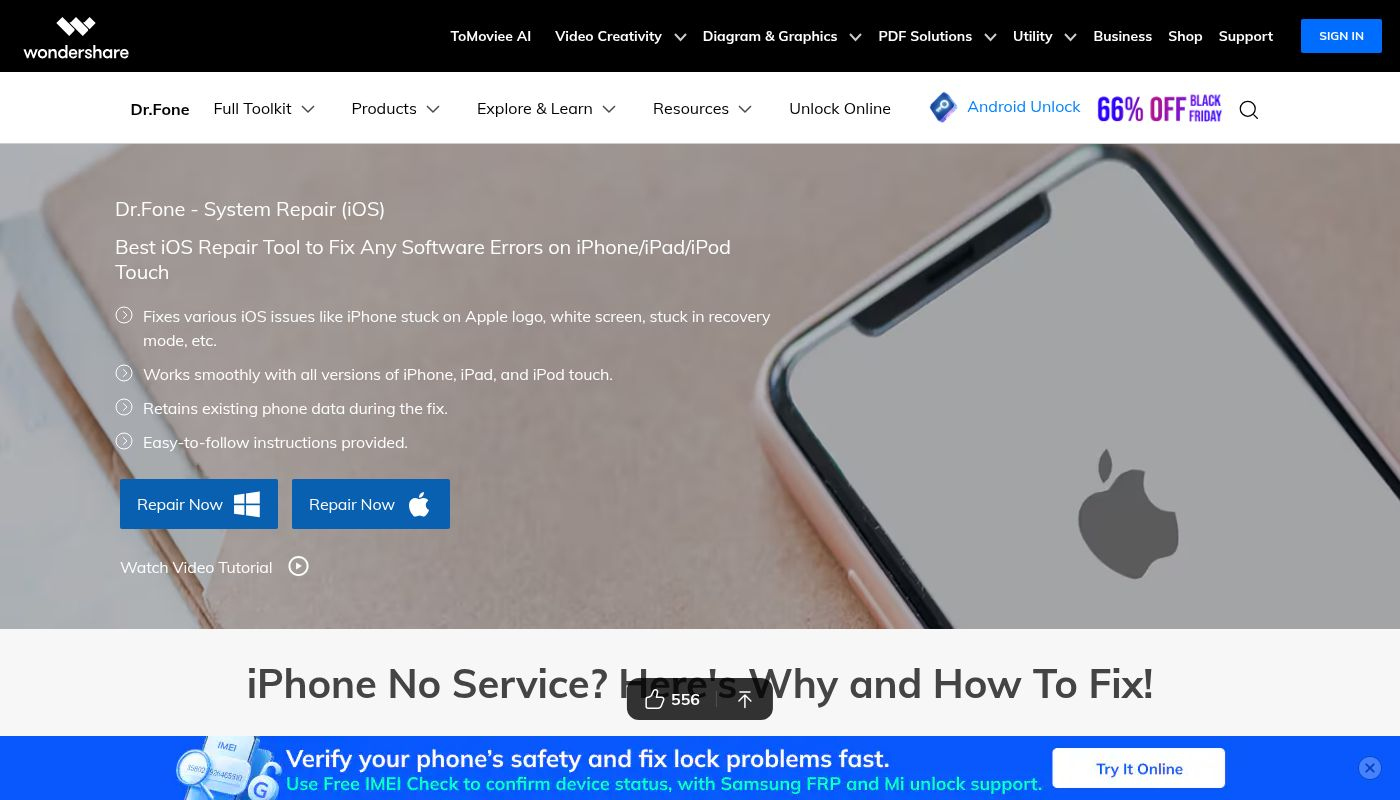Click the scroll-to-top arrow icon
The width and height of the screenshot is (1400, 800).
point(744,699)
